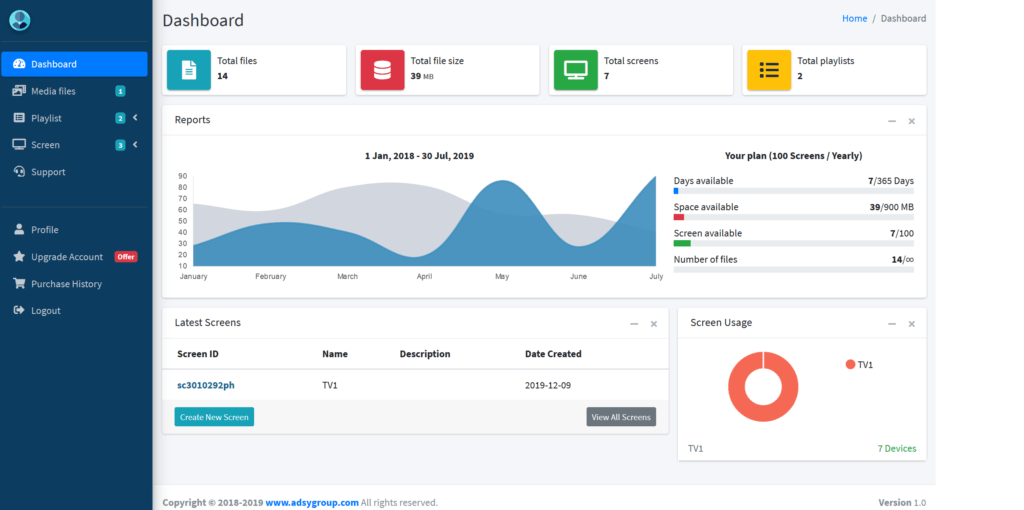Toggle TV1 legend in Screen Usage chart
Image resolution: width=1024 pixels, height=510 pixels.
coord(859,365)
